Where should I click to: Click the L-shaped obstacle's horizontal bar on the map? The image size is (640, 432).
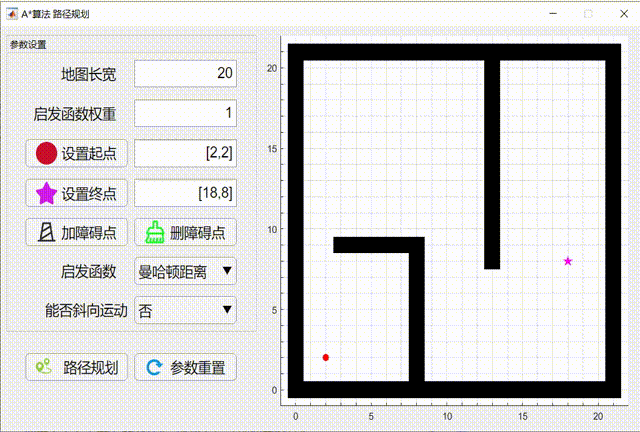(379, 245)
